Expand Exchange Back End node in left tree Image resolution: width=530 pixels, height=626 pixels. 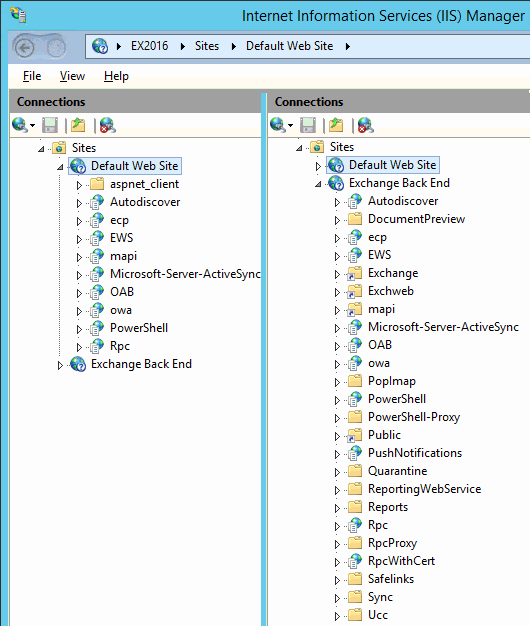(x=60, y=365)
